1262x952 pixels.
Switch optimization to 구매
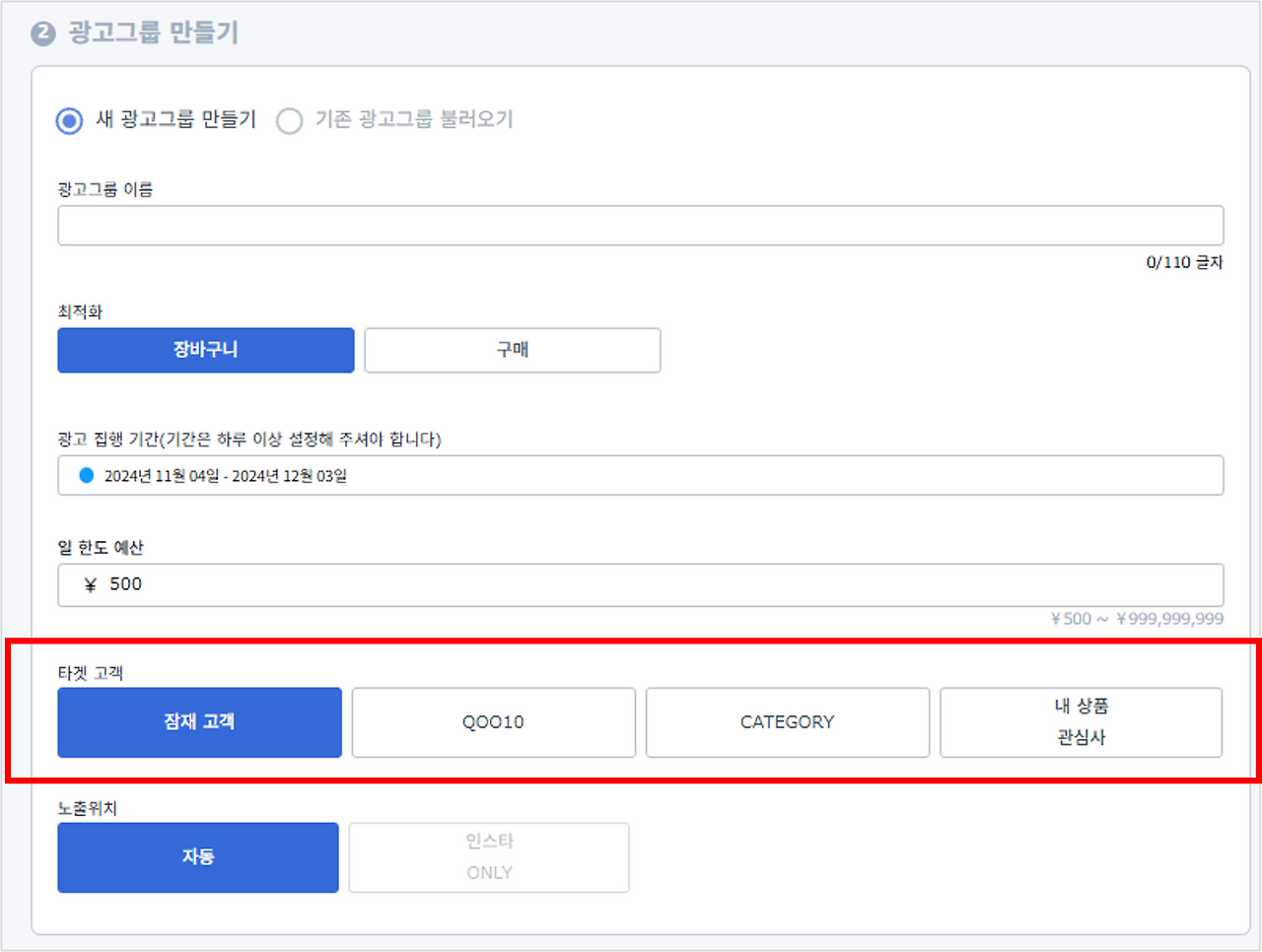tap(512, 350)
